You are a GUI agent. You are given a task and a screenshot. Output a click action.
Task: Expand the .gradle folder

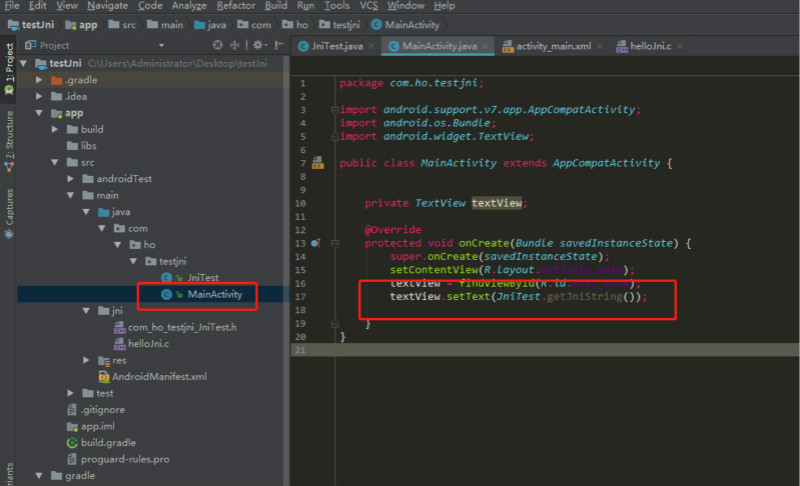[39, 80]
